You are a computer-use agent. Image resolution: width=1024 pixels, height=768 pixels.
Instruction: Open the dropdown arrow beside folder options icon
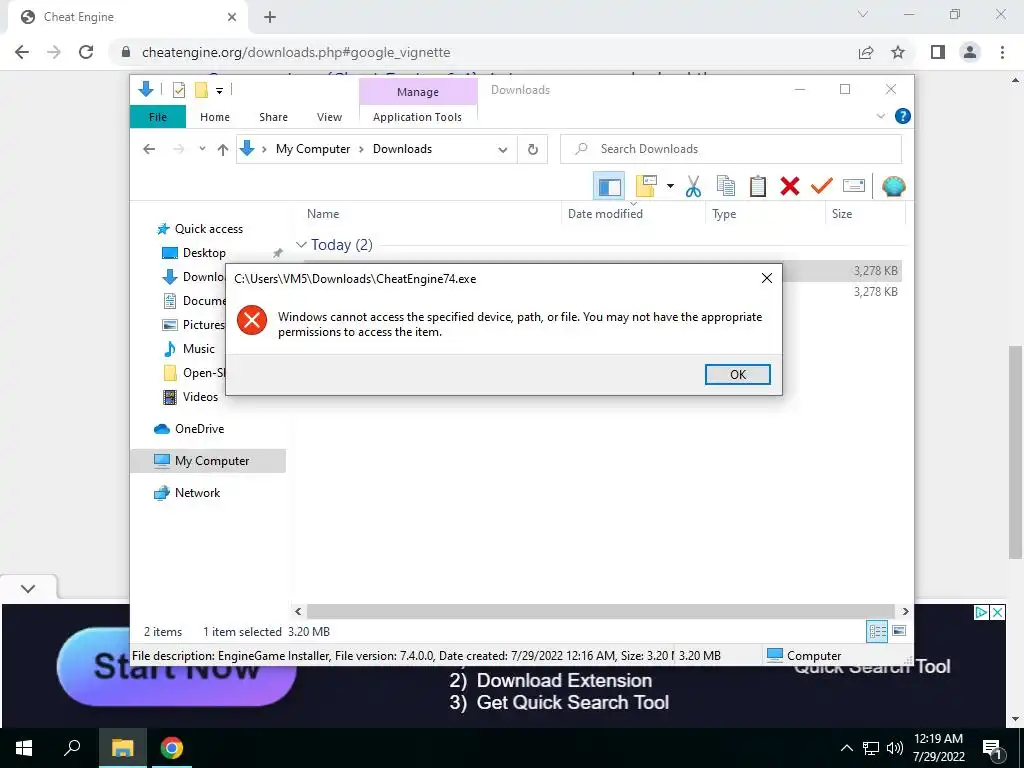pos(670,187)
